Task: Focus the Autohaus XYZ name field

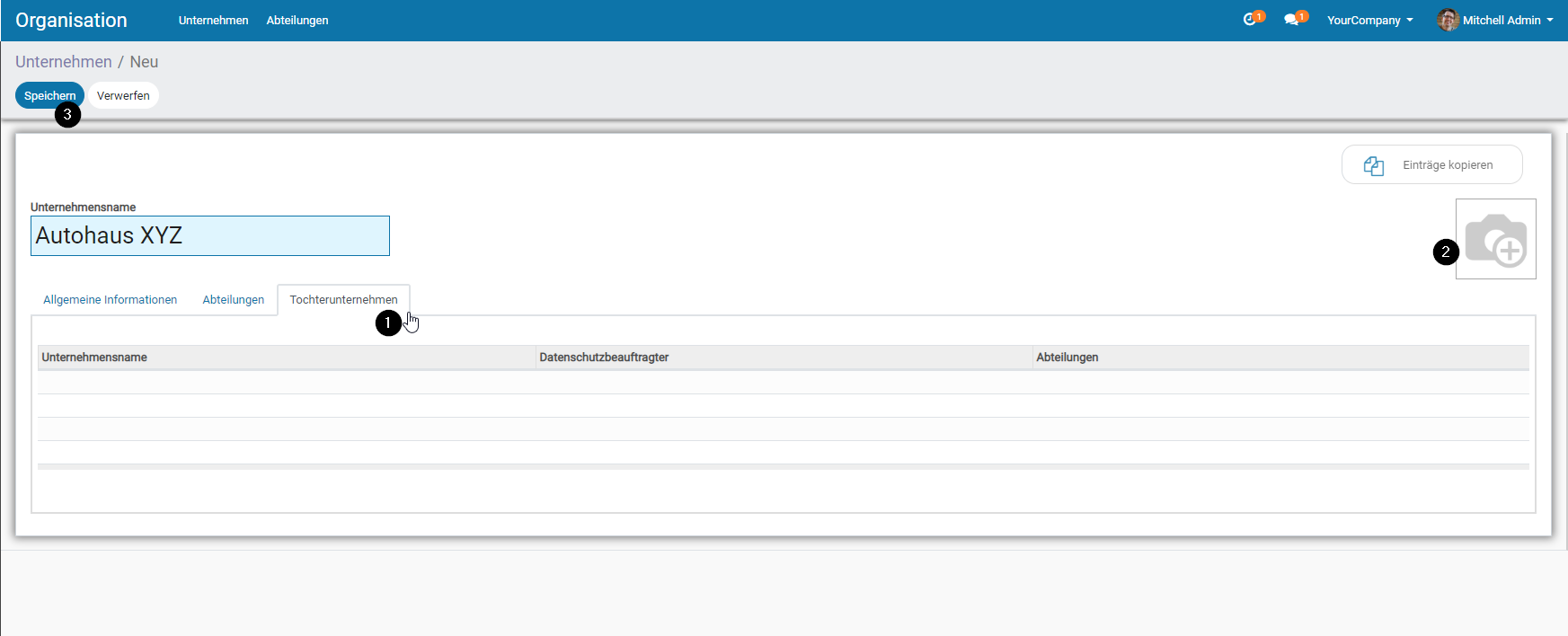Action: click(209, 235)
